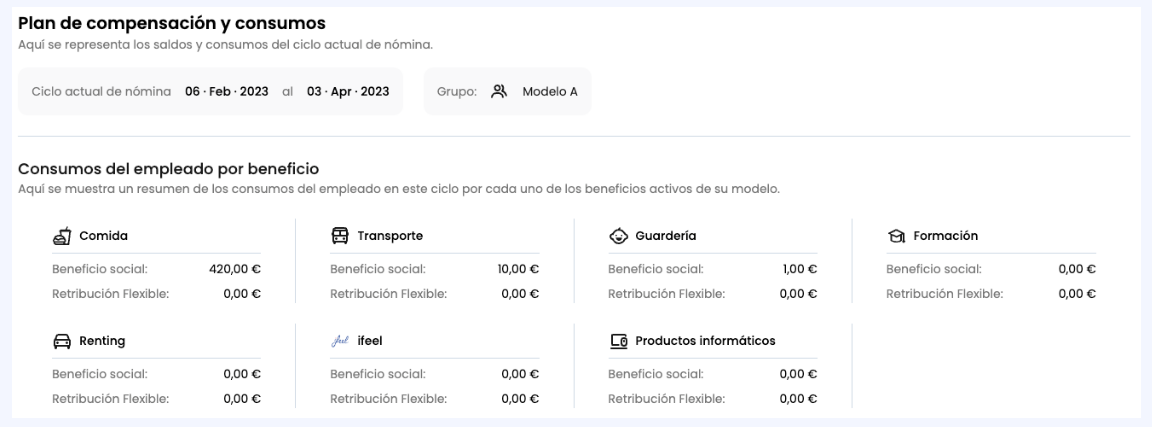The width and height of the screenshot is (1152, 427).
Task: Click the Modelo A group label
Action: [x=550, y=92]
